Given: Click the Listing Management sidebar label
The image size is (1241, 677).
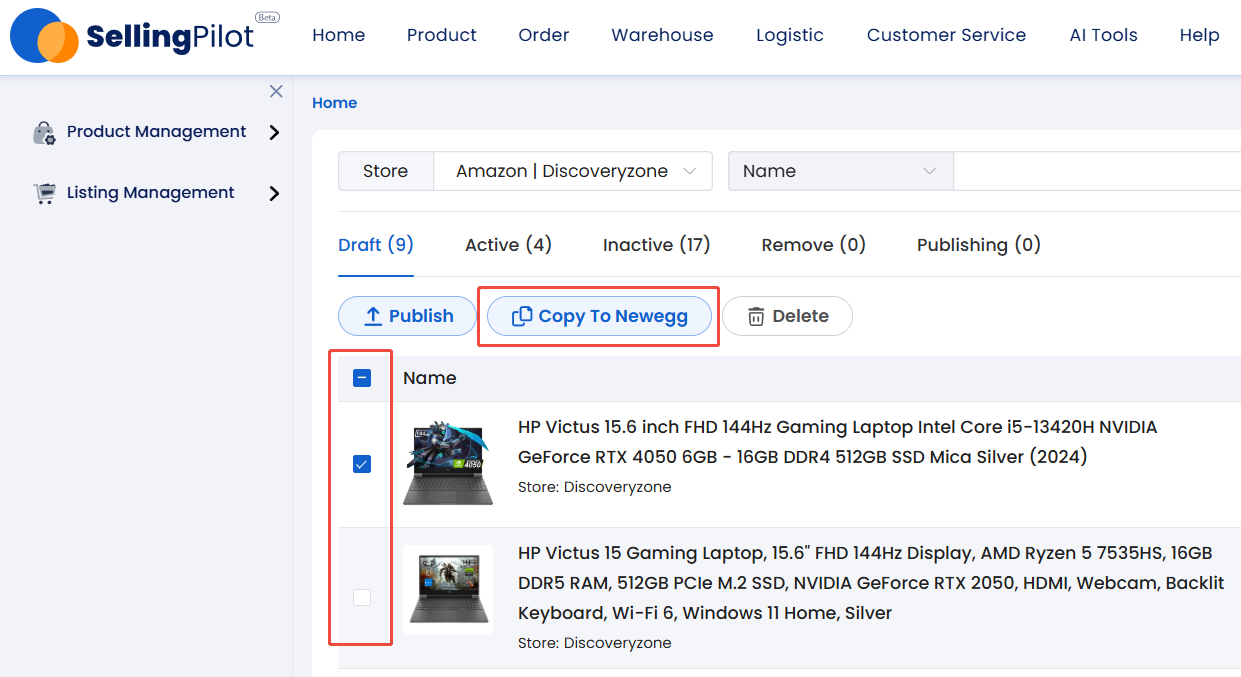Looking at the screenshot, I should [150, 193].
